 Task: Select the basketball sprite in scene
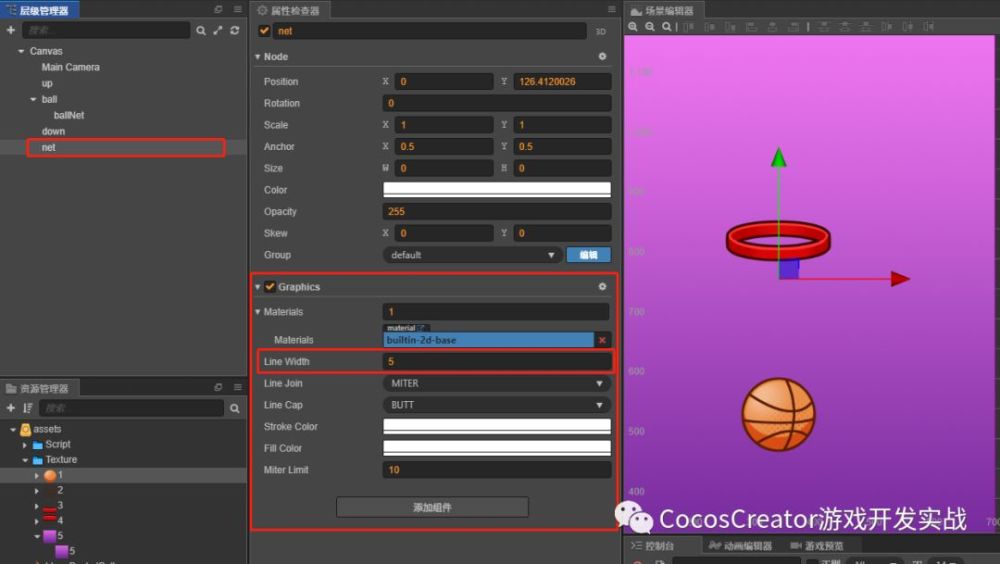click(x=778, y=415)
